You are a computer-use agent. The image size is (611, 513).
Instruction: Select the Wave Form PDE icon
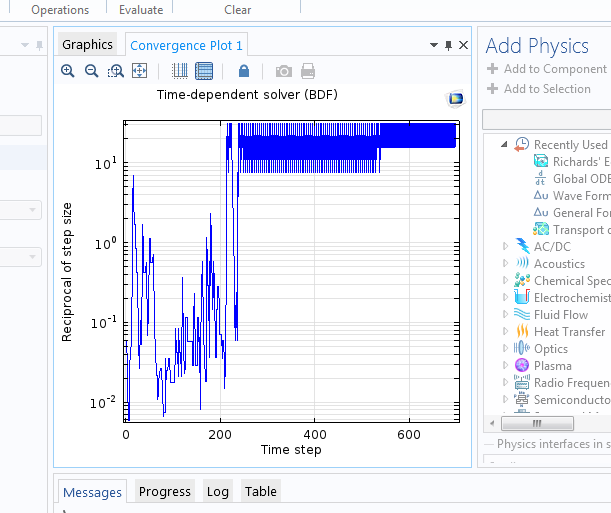coord(541,195)
